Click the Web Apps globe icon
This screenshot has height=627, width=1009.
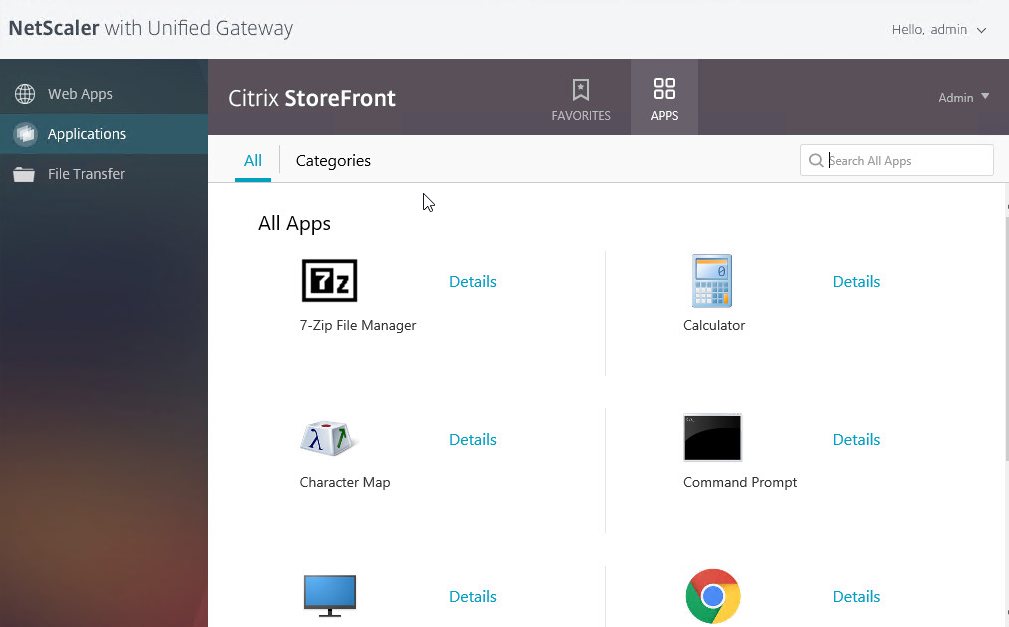coord(25,94)
